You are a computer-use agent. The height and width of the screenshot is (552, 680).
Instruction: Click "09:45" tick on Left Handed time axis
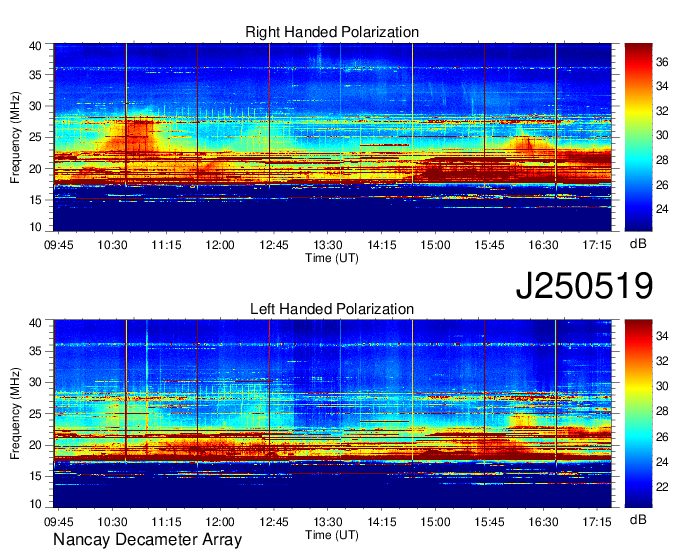click(59, 522)
